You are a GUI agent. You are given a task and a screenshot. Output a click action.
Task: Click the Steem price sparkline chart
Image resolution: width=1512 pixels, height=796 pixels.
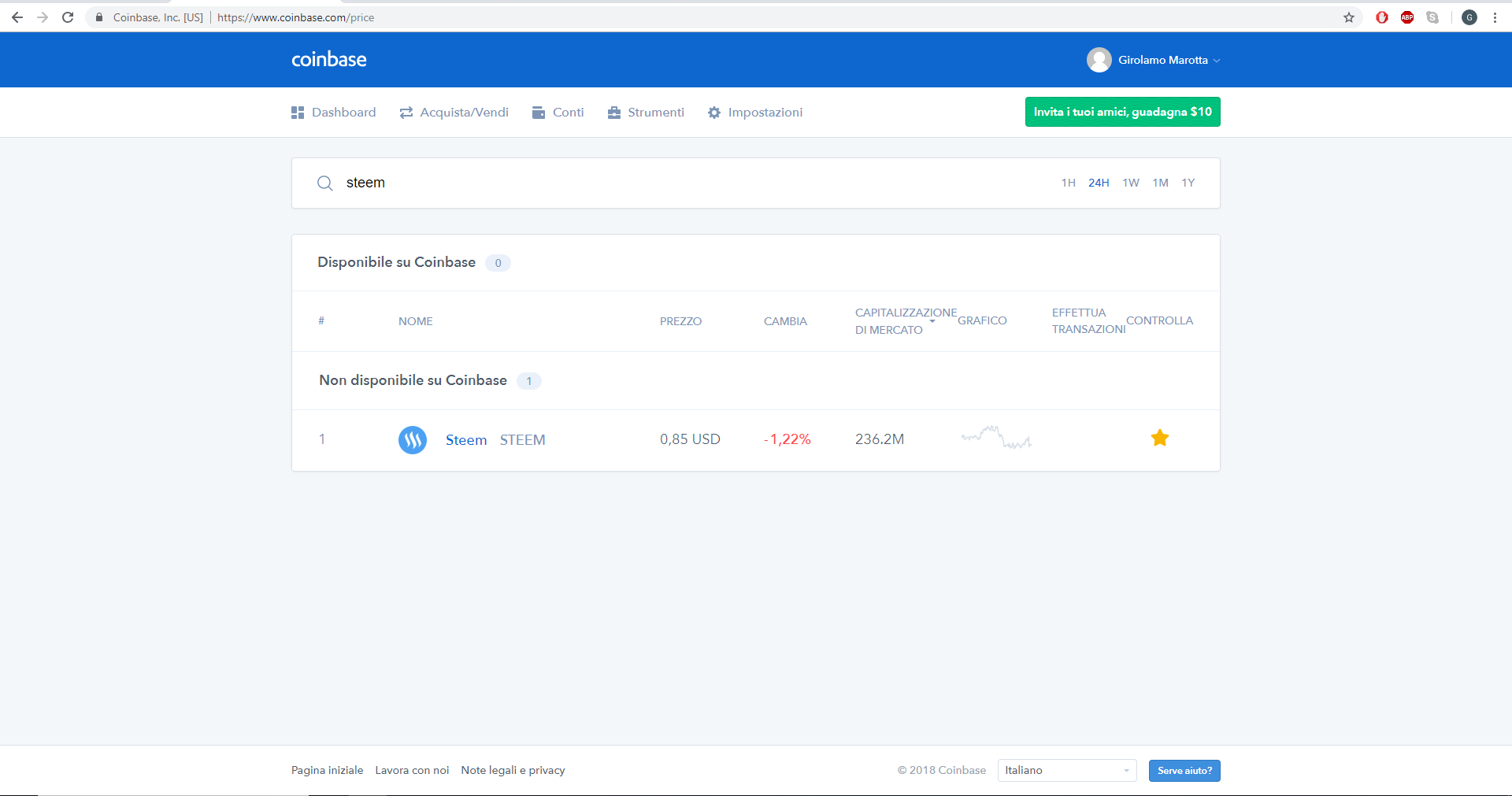[x=996, y=438]
